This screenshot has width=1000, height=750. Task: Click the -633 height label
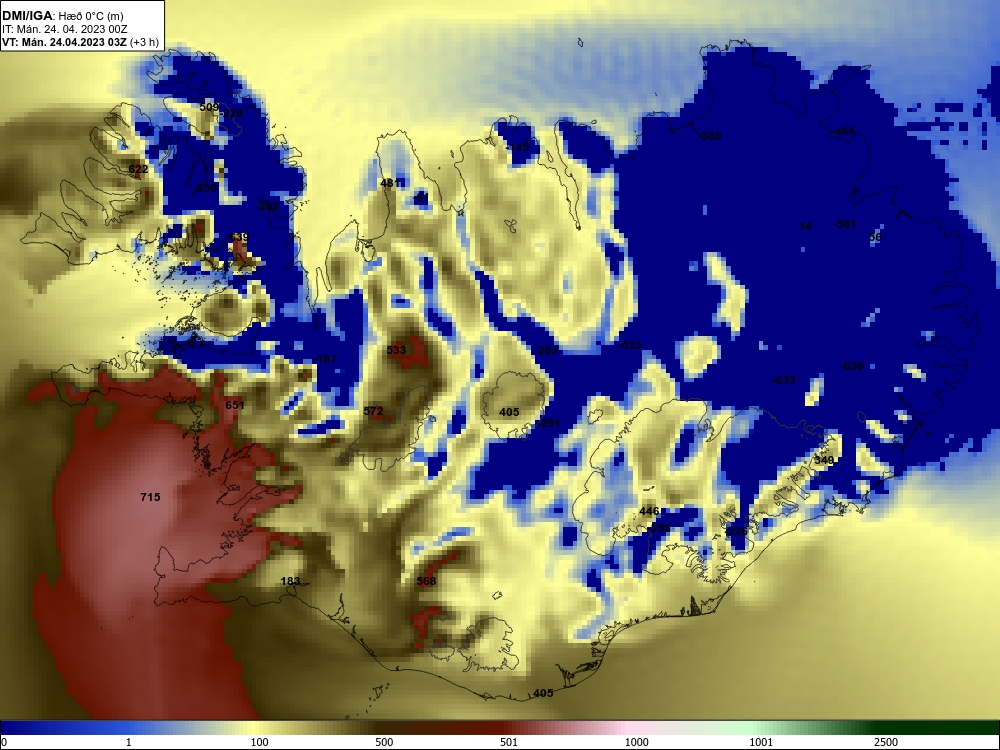click(x=784, y=380)
